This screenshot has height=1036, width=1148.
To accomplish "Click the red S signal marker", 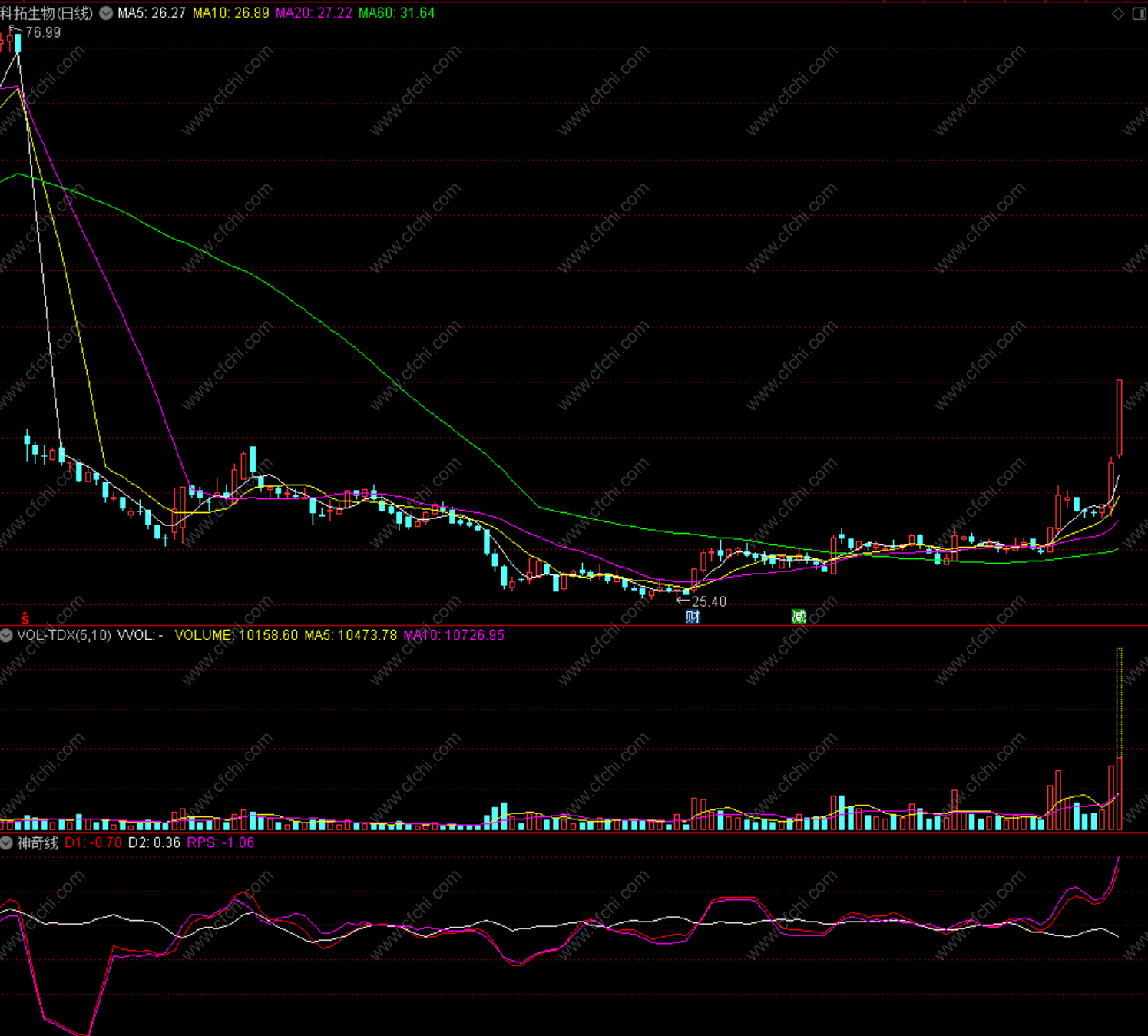I will point(25,617).
